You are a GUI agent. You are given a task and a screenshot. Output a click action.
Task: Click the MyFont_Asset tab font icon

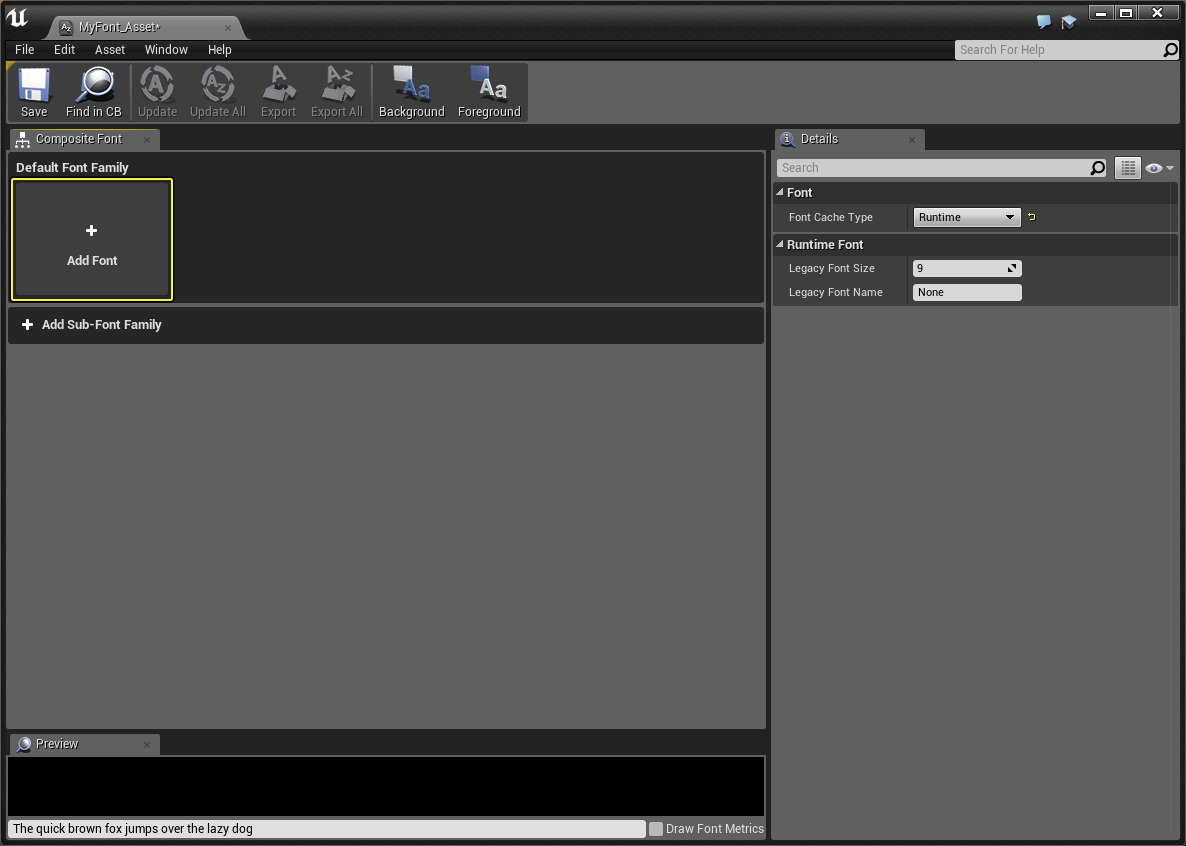click(x=66, y=27)
